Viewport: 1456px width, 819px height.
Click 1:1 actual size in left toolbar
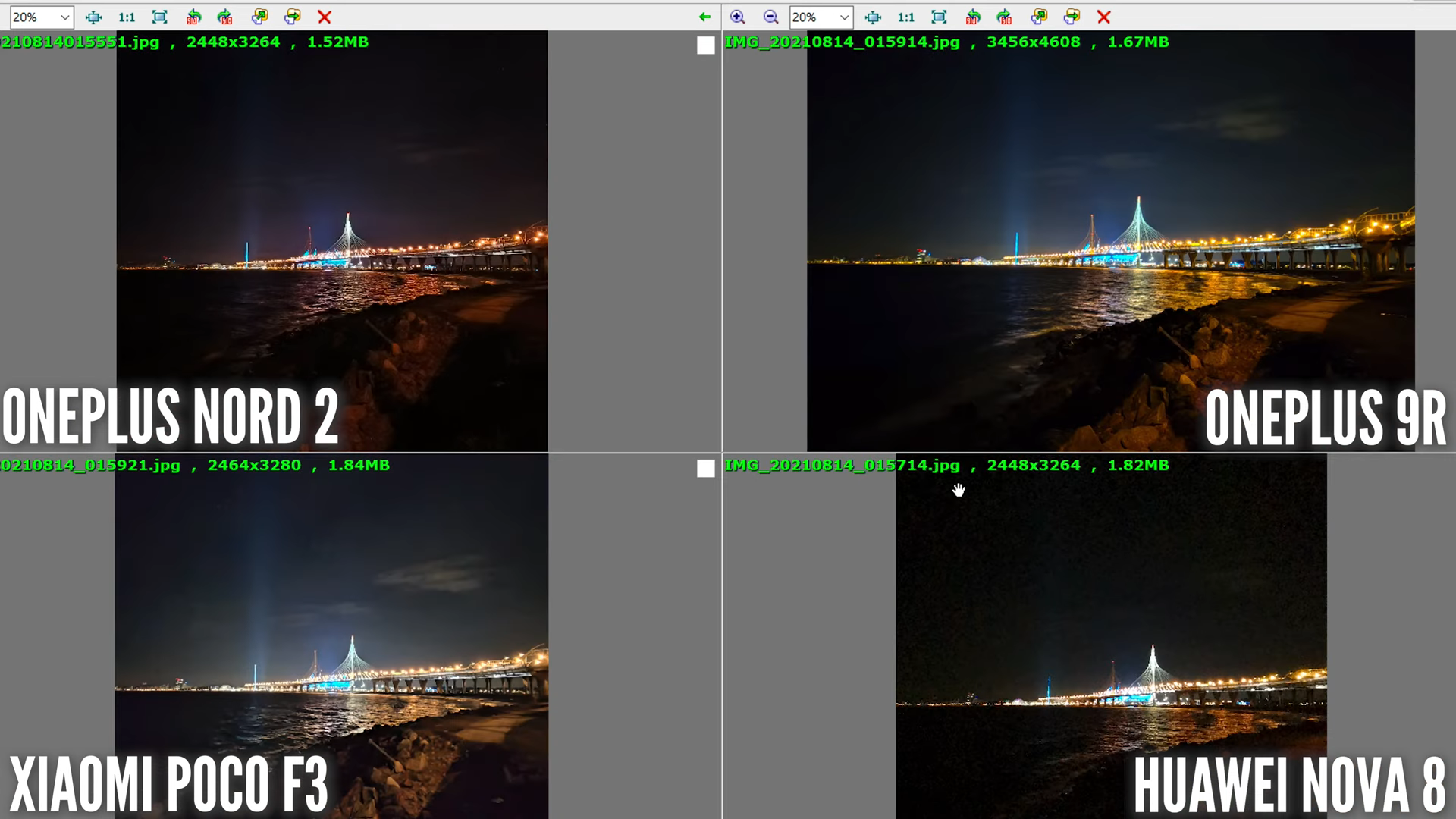pos(127,17)
